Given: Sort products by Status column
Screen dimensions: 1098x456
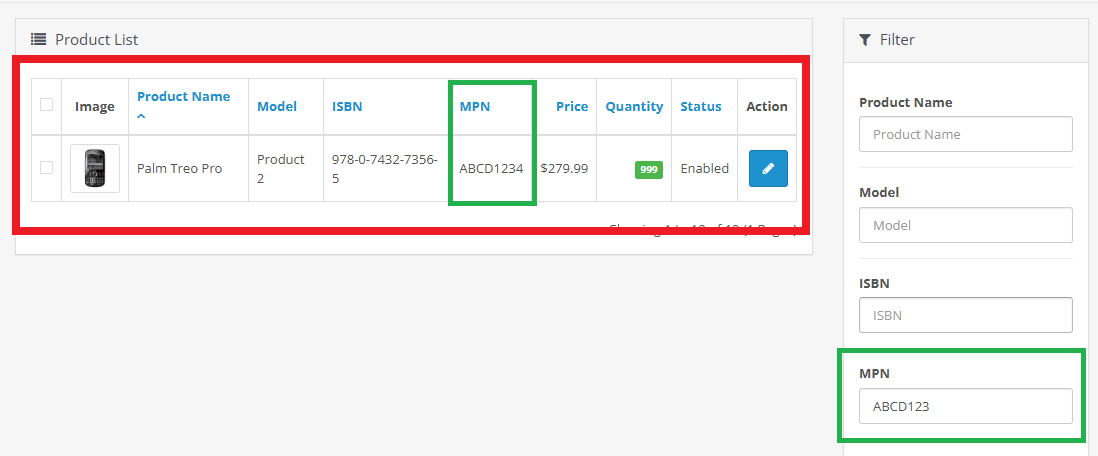Looking at the screenshot, I should [x=701, y=106].
